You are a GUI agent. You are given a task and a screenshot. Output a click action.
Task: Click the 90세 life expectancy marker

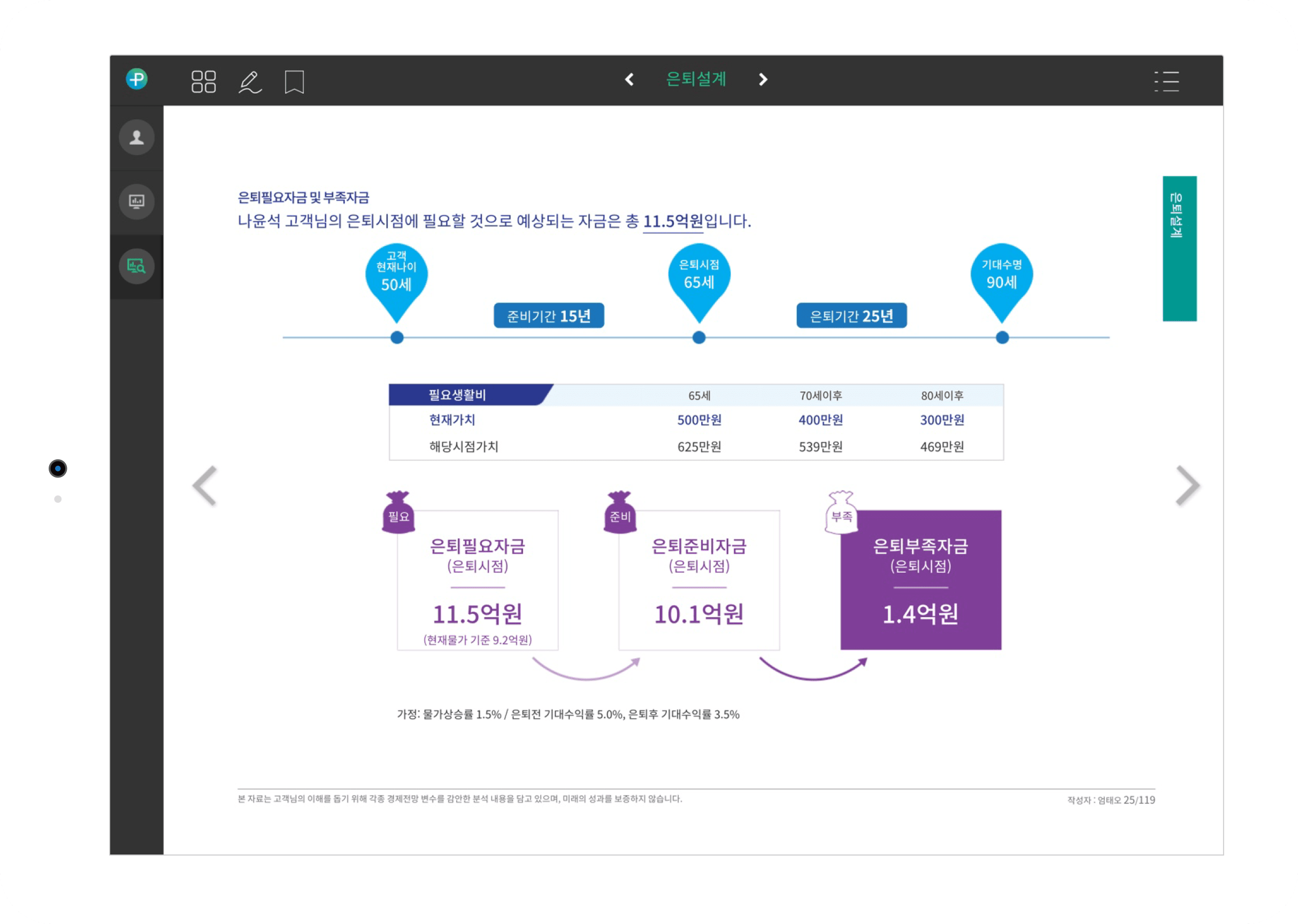(x=1002, y=276)
